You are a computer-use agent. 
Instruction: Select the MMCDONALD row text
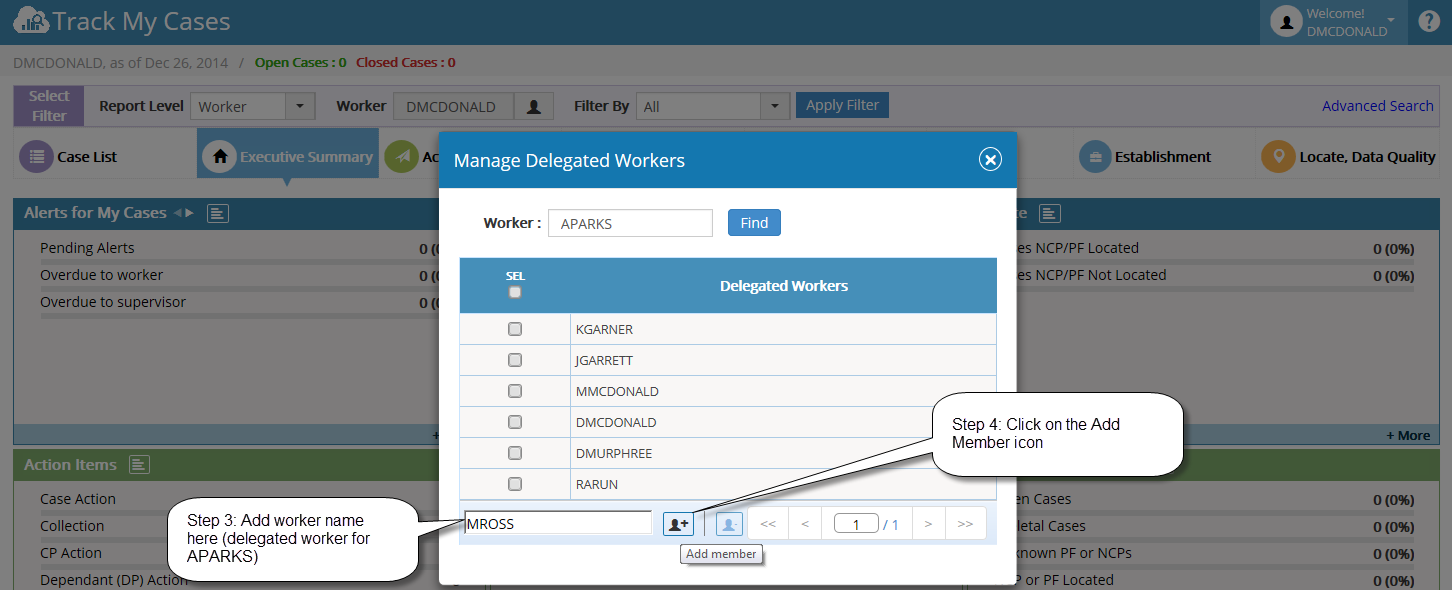pos(617,391)
